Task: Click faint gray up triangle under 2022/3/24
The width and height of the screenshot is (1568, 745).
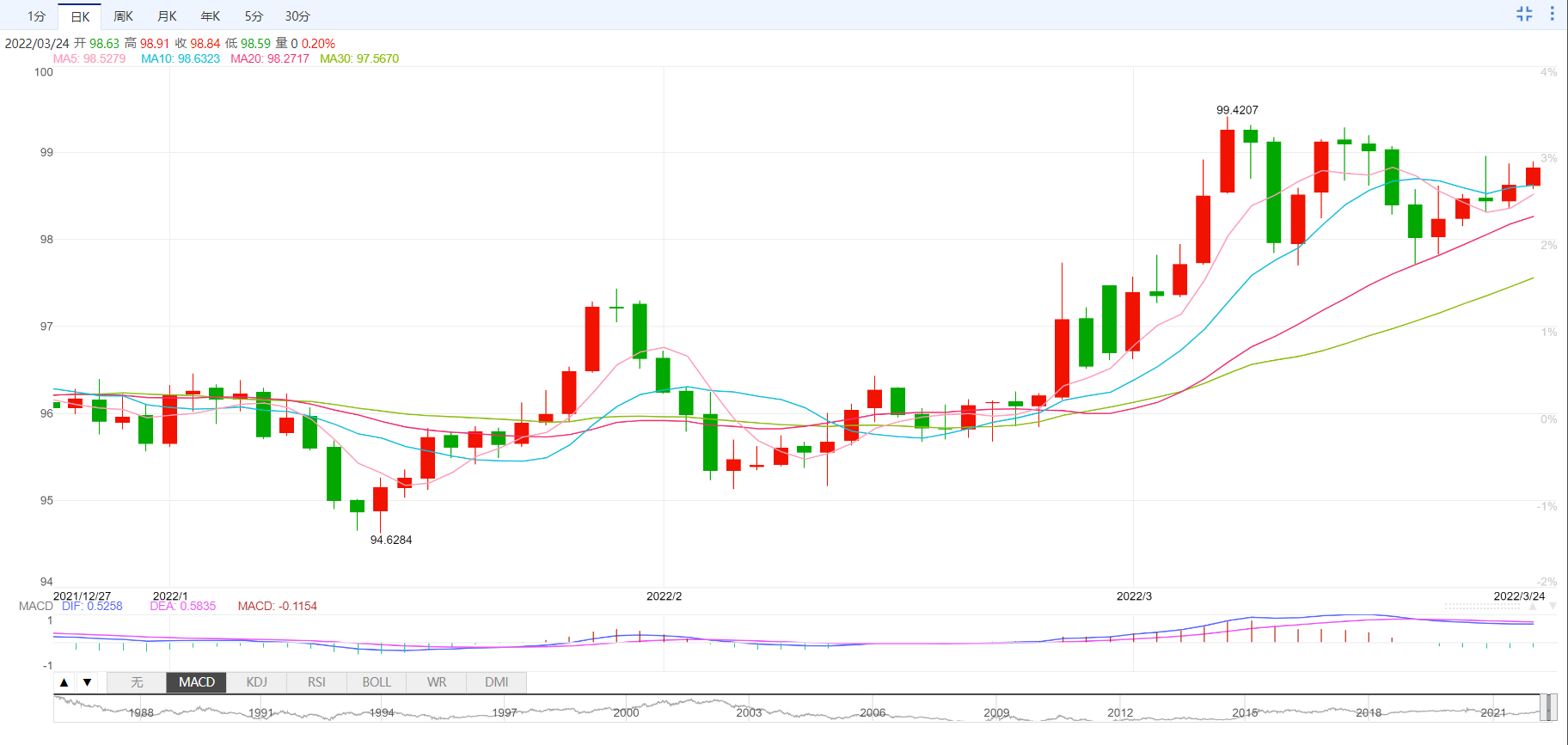Action: click(x=1532, y=606)
